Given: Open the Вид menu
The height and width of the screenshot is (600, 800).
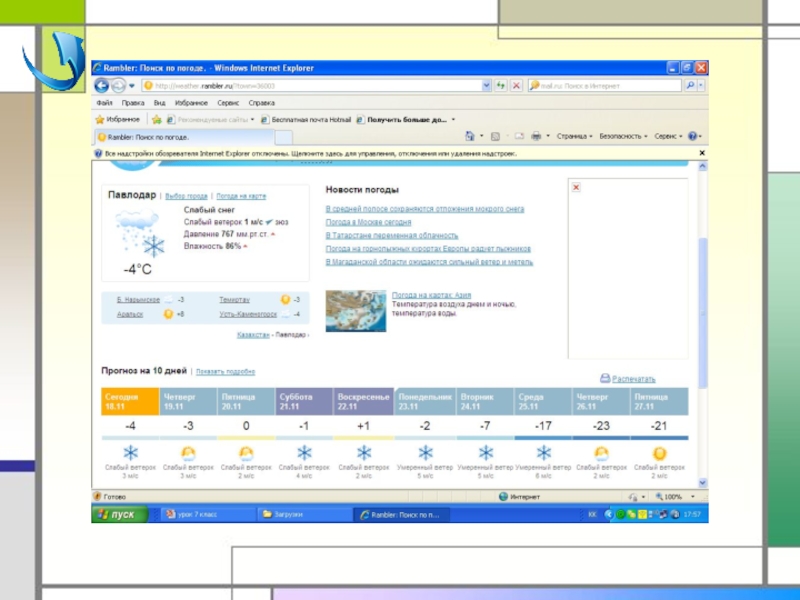Looking at the screenshot, I should pyautogui.click(x=160, y=103).
